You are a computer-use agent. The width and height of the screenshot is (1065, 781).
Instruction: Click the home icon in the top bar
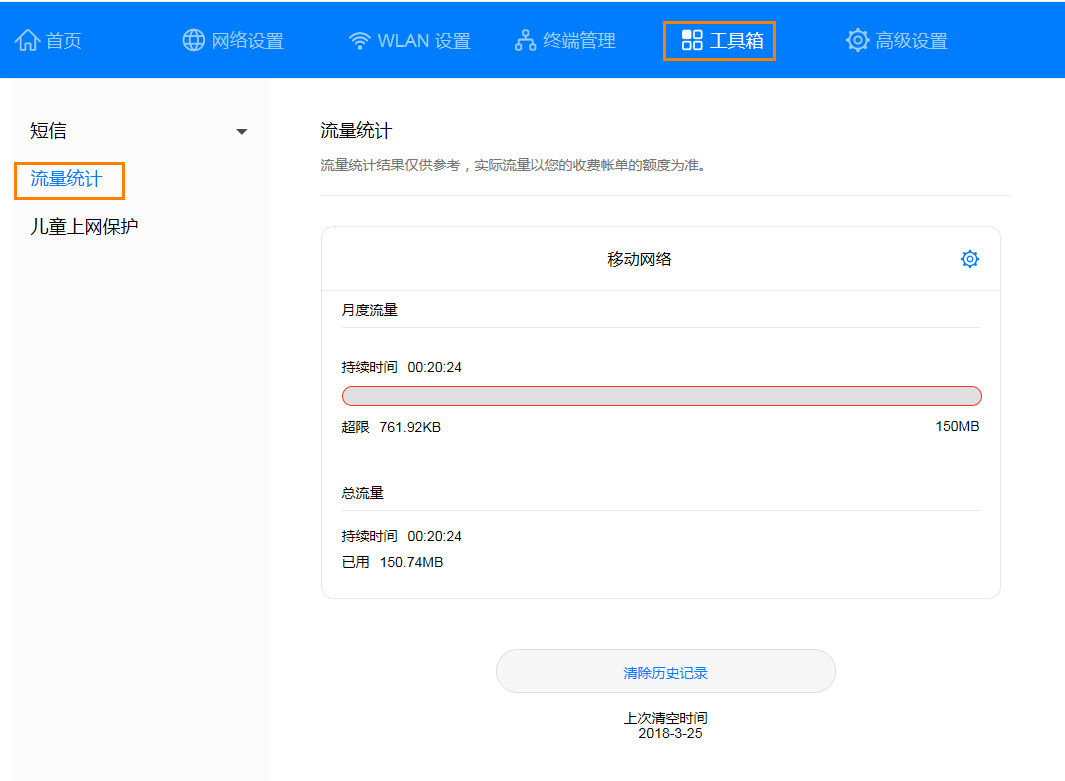pos(26,40)
